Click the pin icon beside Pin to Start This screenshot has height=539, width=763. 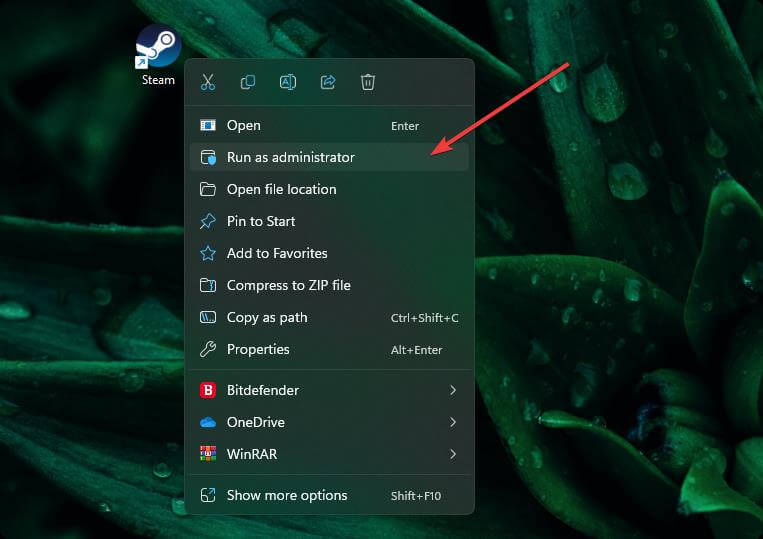[208, 221]
